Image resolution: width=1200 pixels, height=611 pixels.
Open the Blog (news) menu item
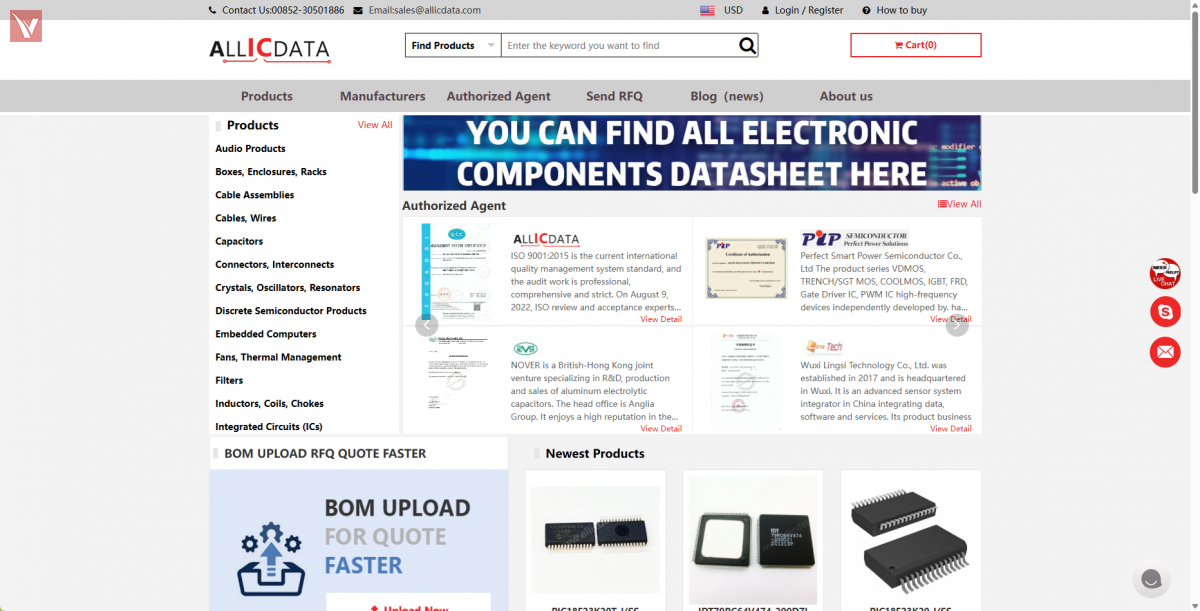coord(727,96)
